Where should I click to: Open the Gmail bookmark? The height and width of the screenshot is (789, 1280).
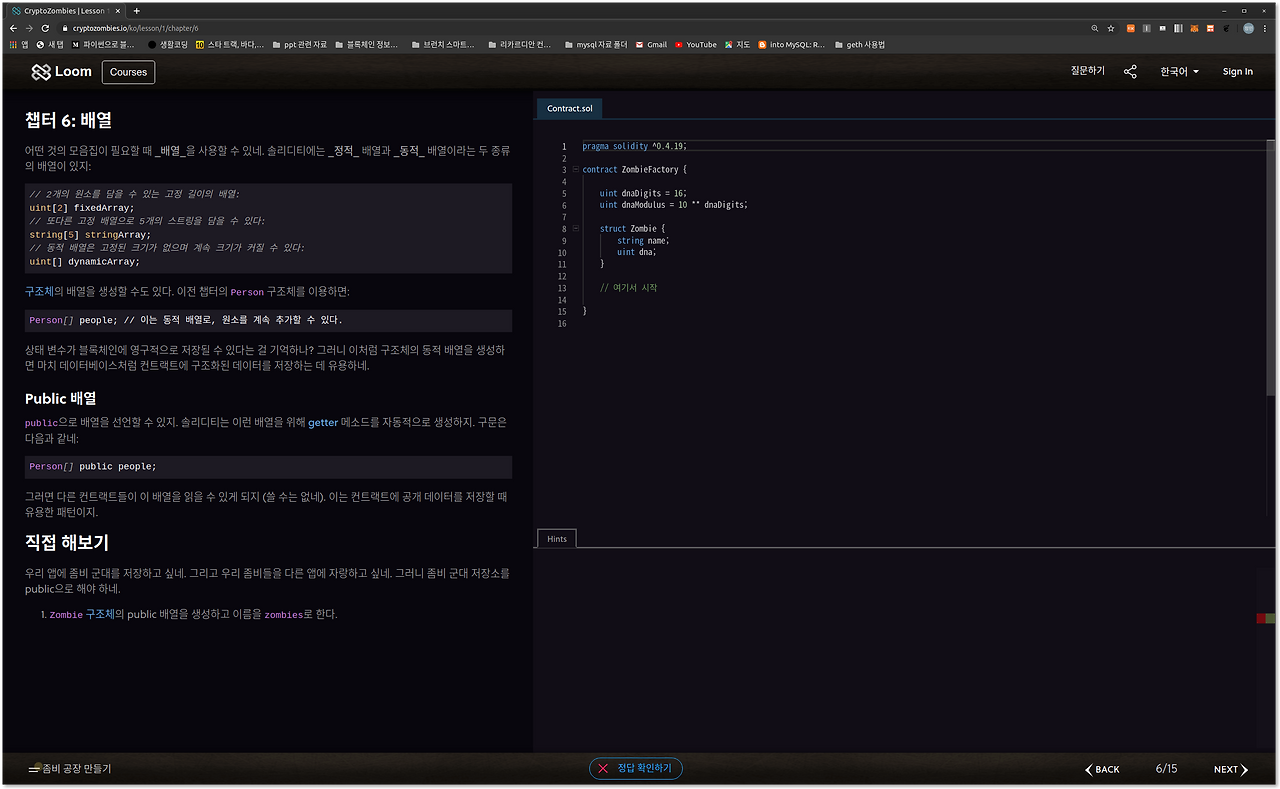coord(651,45)
